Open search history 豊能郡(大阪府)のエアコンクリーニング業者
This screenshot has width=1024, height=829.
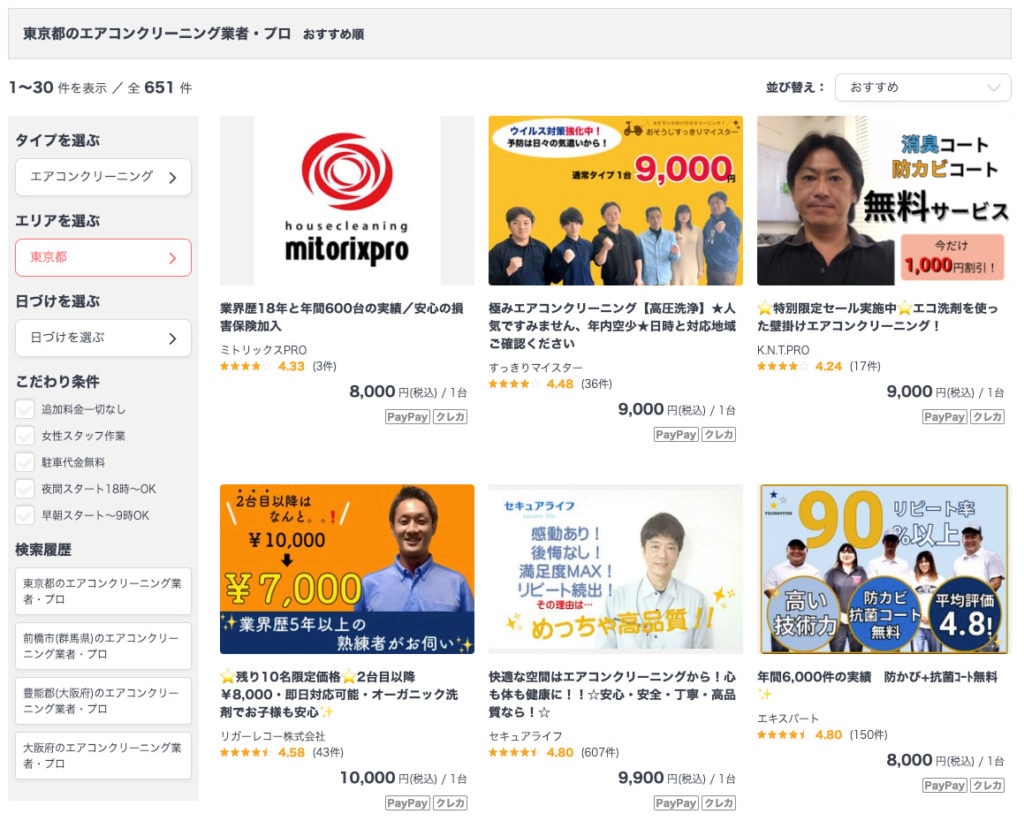[x=103, y=701]
